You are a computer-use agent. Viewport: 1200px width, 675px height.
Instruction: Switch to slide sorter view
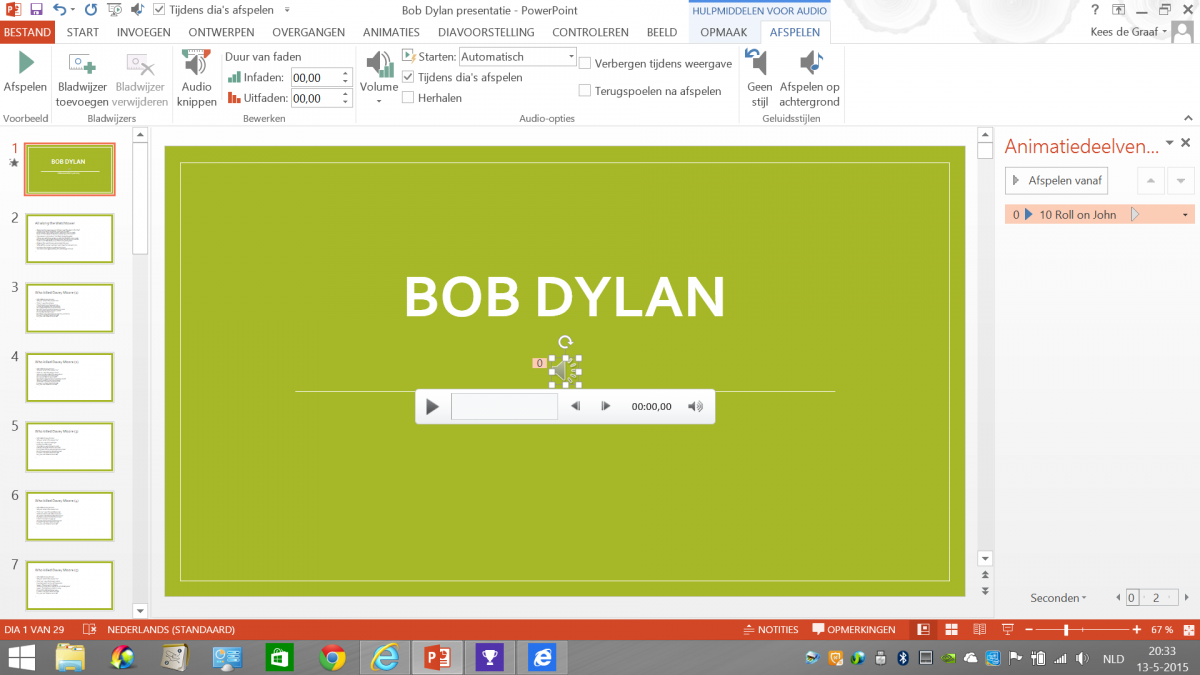coord(952,630)
